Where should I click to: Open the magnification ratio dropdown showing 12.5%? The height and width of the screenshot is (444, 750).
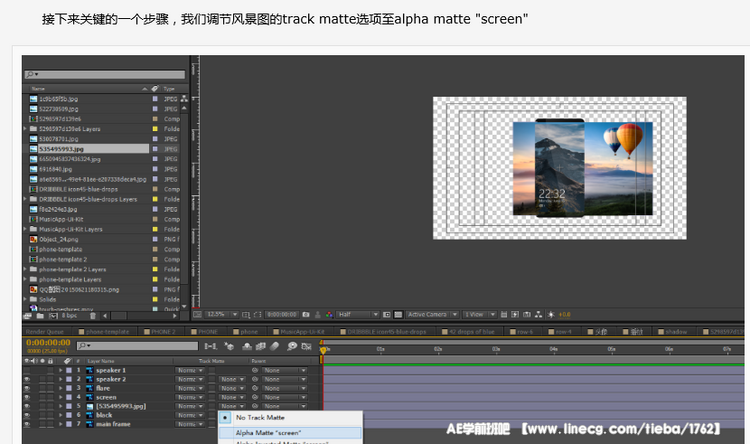(222, 314)
